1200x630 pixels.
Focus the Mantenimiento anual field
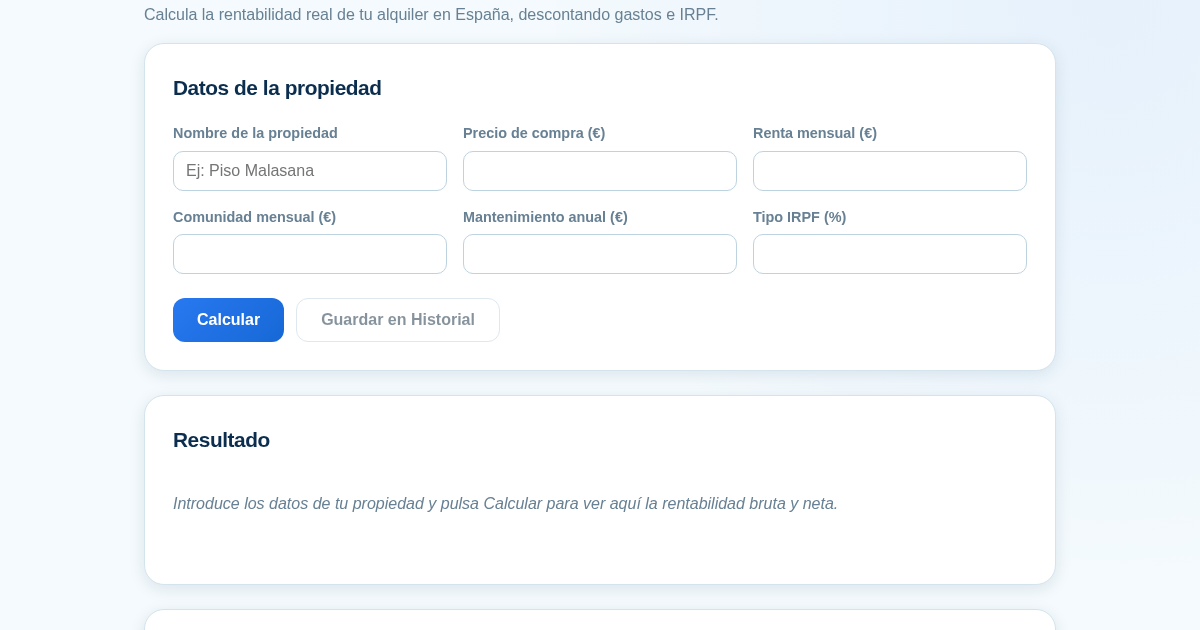(600, 254)
